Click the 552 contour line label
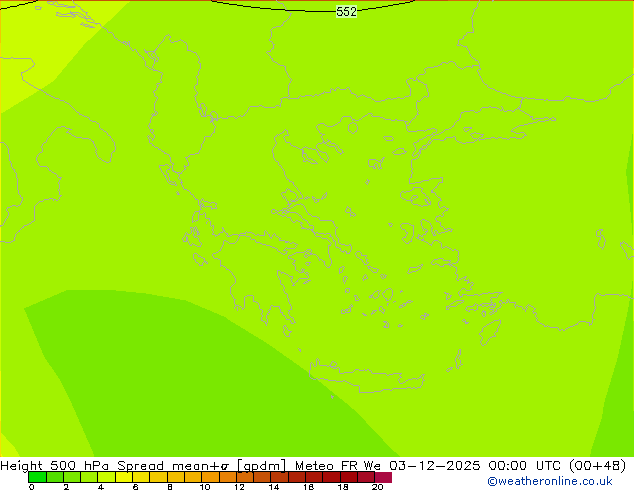The image size is (634, 490). 346,12
